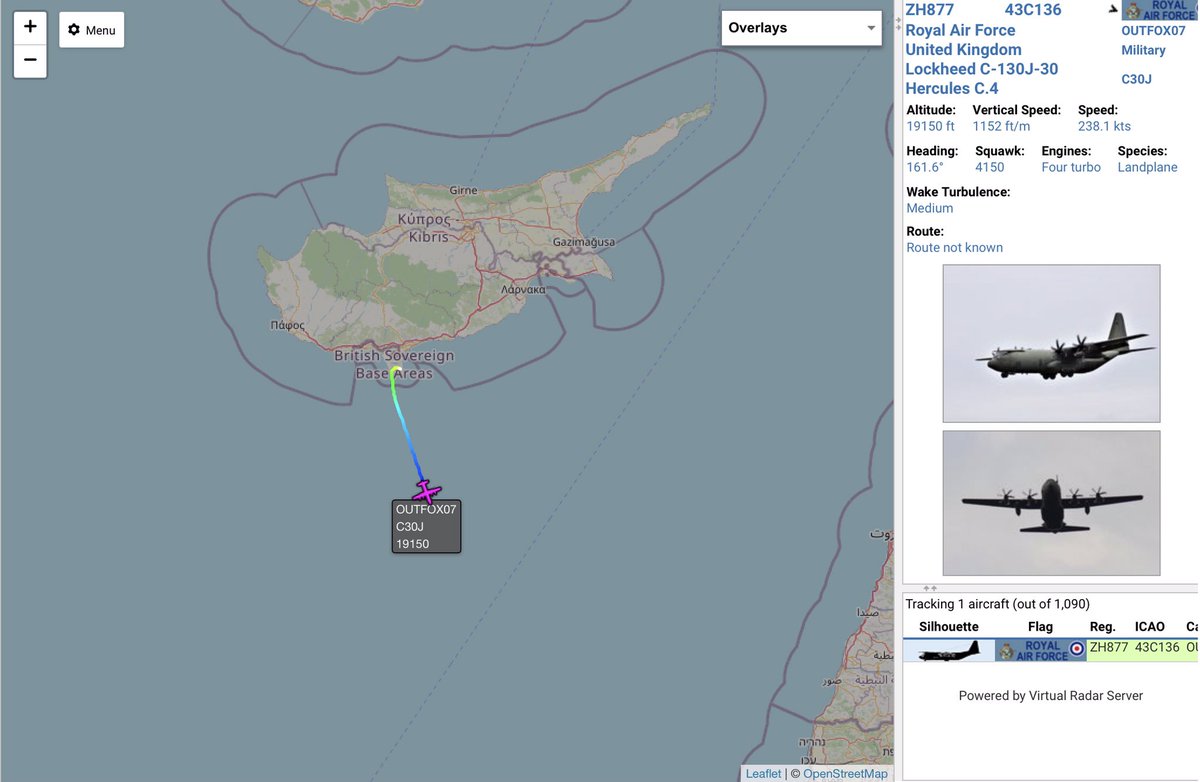Open the side-view Hercules photo
Viewport: 1200px width, 782px height.
(x=1051, y=343)
